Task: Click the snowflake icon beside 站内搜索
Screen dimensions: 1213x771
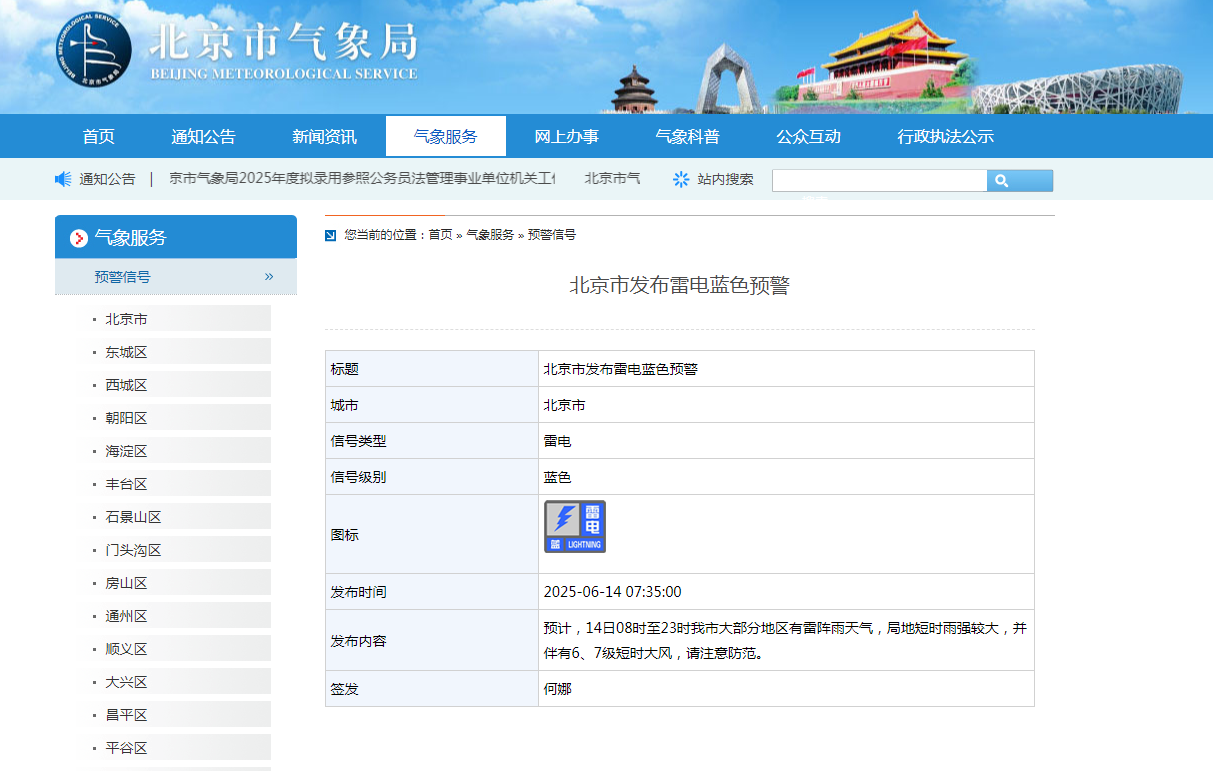Action: click(681, 179)
